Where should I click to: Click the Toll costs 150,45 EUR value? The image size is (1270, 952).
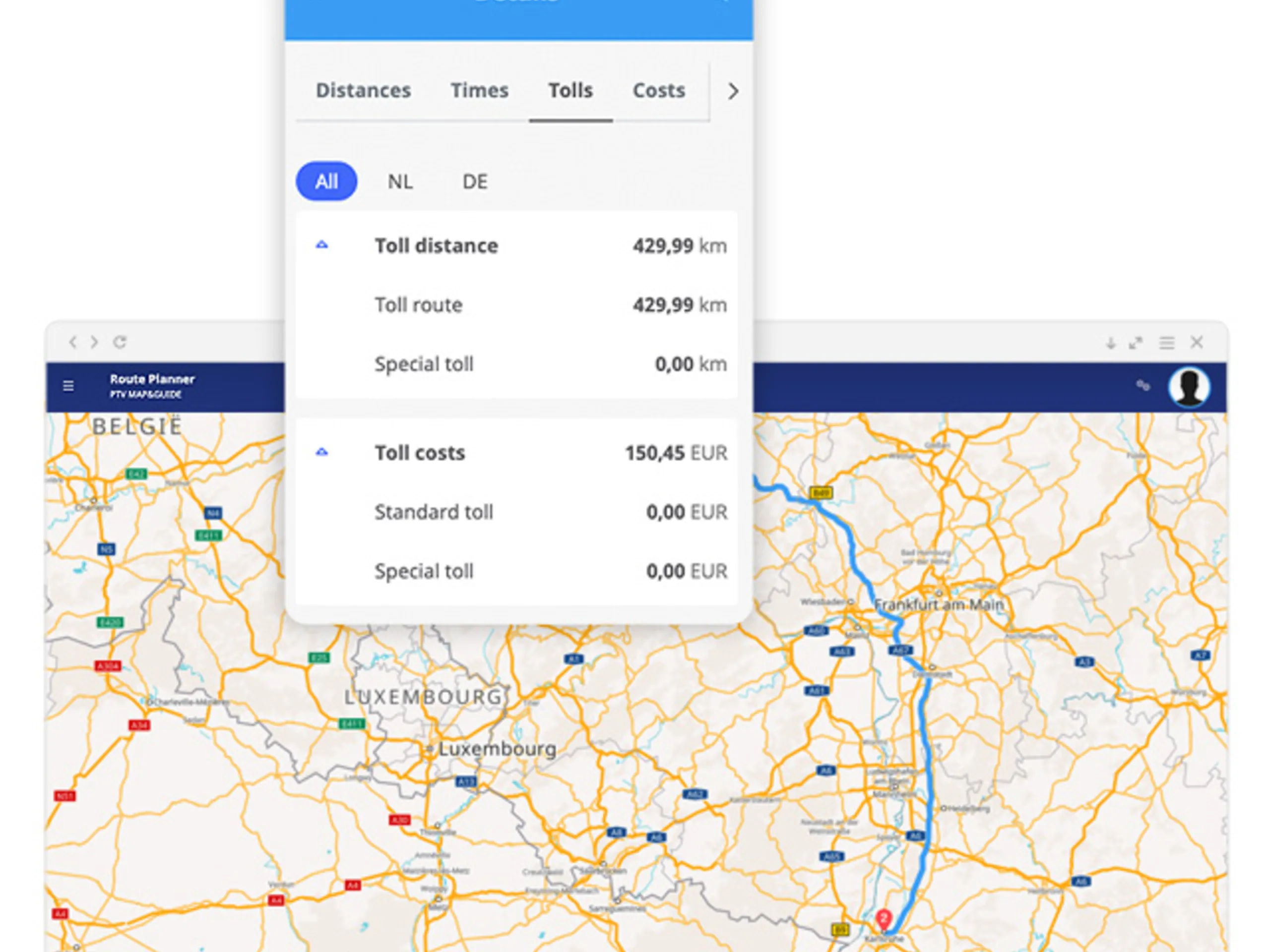pos(676,453)
